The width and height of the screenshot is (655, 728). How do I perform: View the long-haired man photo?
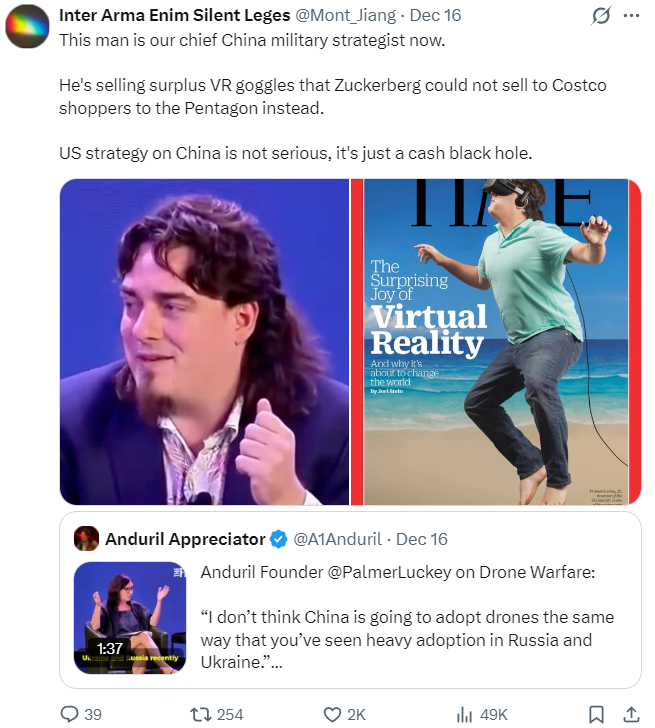tap(204, 342)
